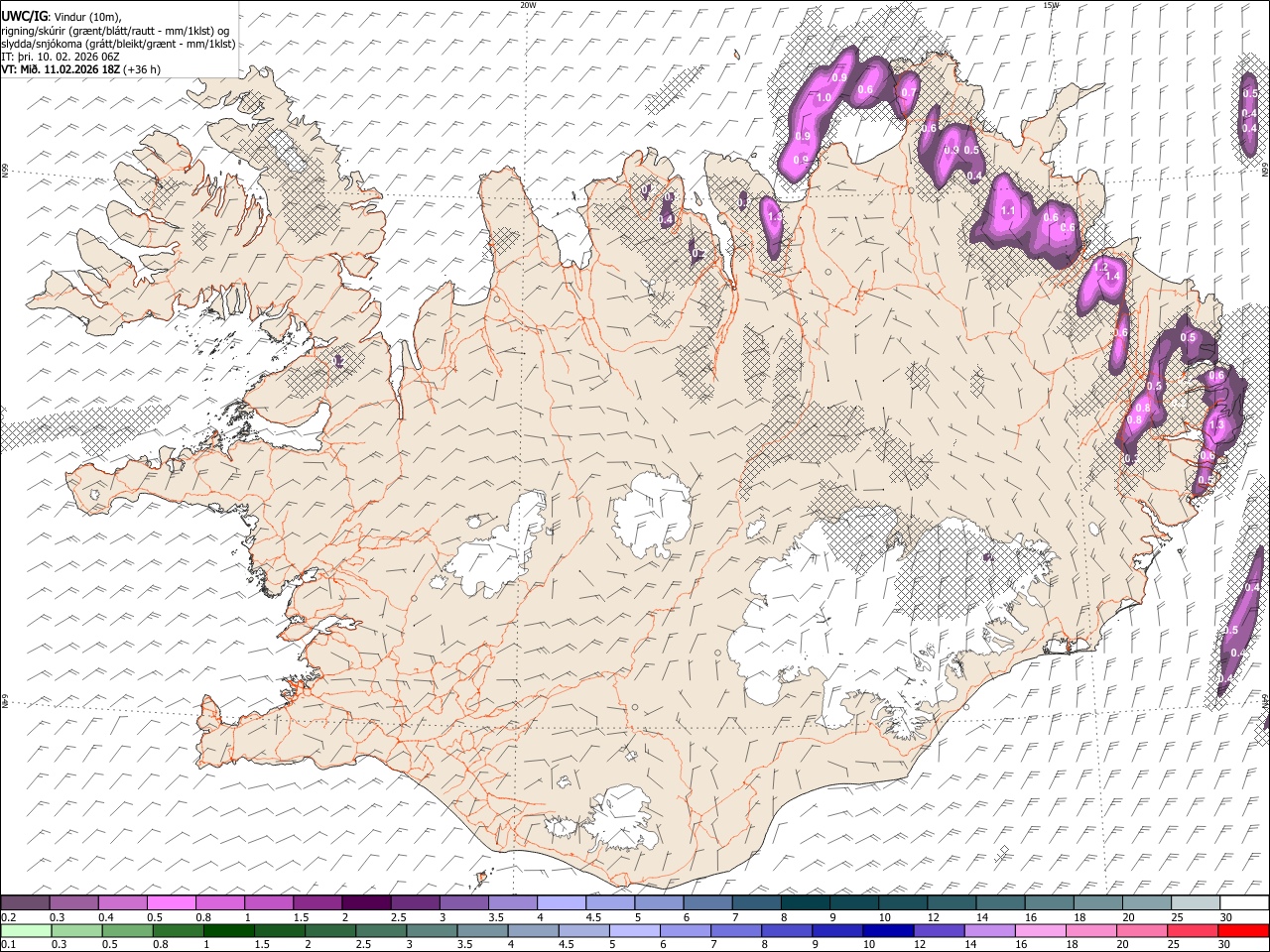Click the bright pink 0.5 snow-scale swatch
This screenshot has height=952, width=1270.
172,902
